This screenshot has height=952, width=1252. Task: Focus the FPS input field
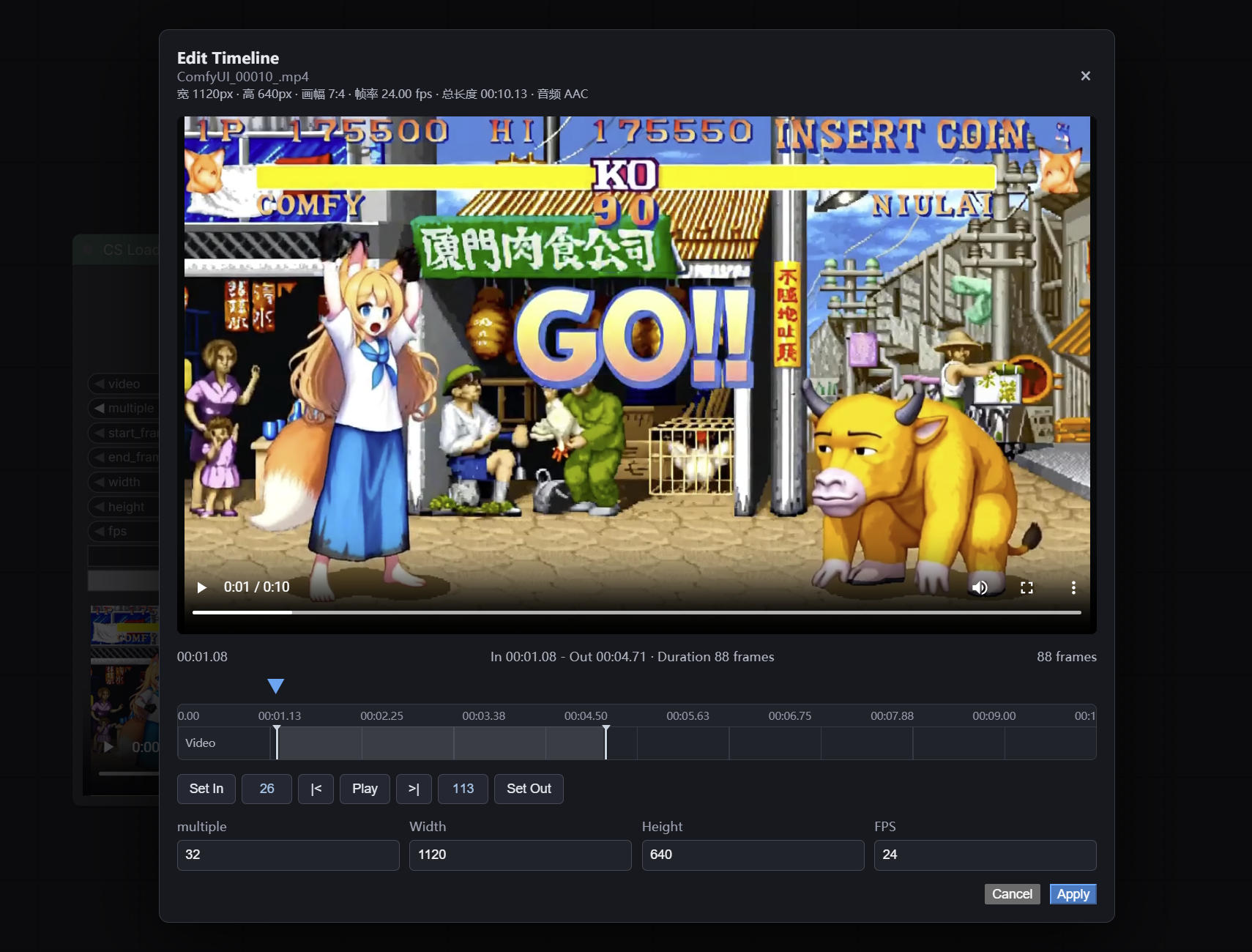[x=985, y=855]
